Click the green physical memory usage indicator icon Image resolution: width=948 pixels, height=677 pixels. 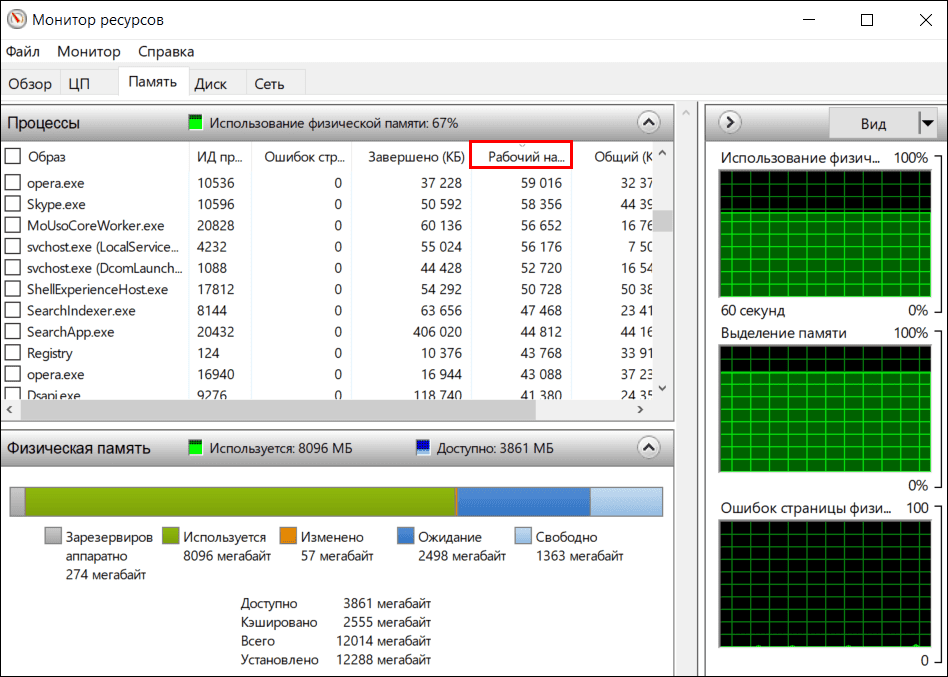(x=196, y=123)
